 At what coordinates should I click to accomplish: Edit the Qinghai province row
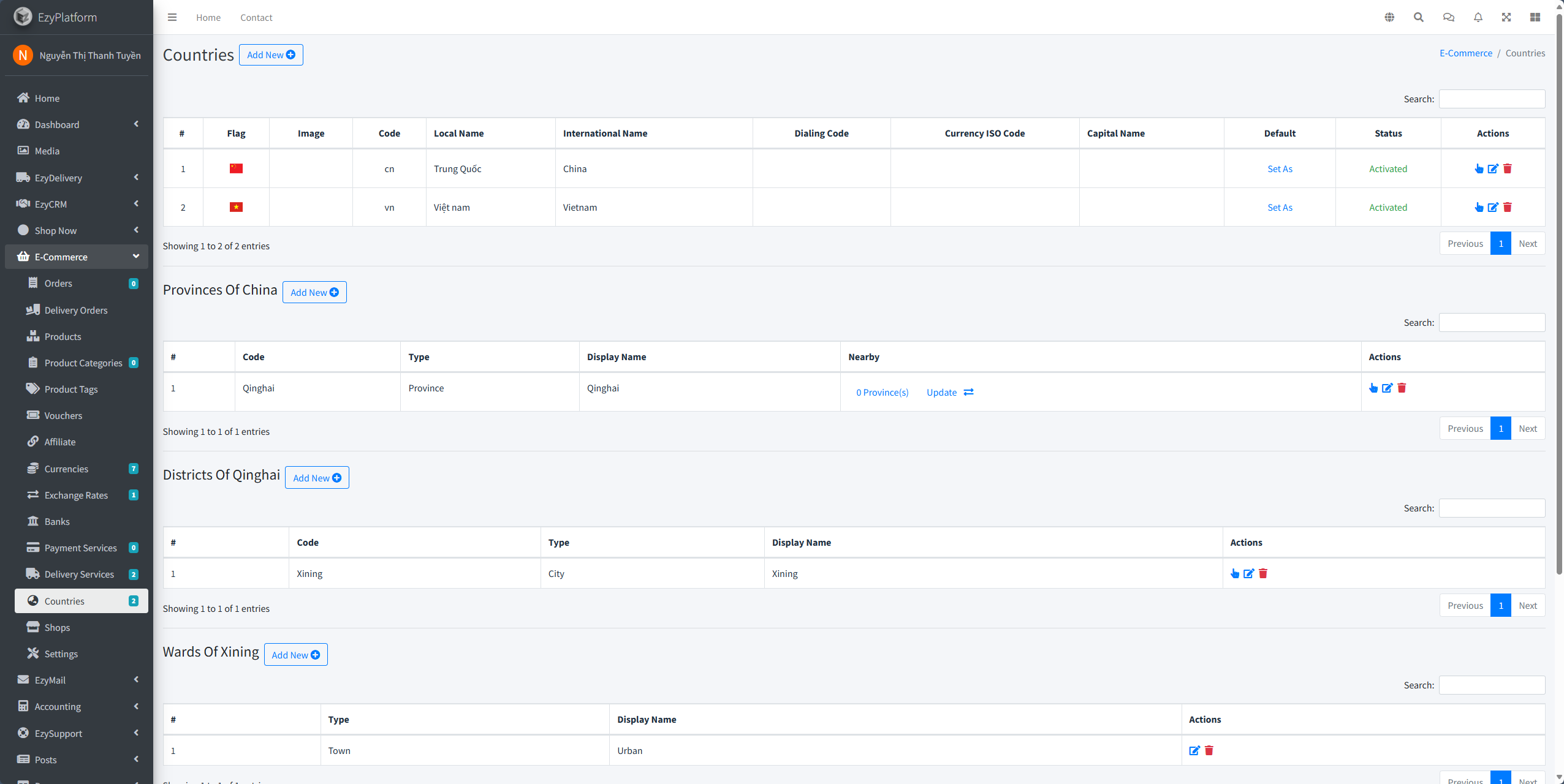pos(1387,388)
